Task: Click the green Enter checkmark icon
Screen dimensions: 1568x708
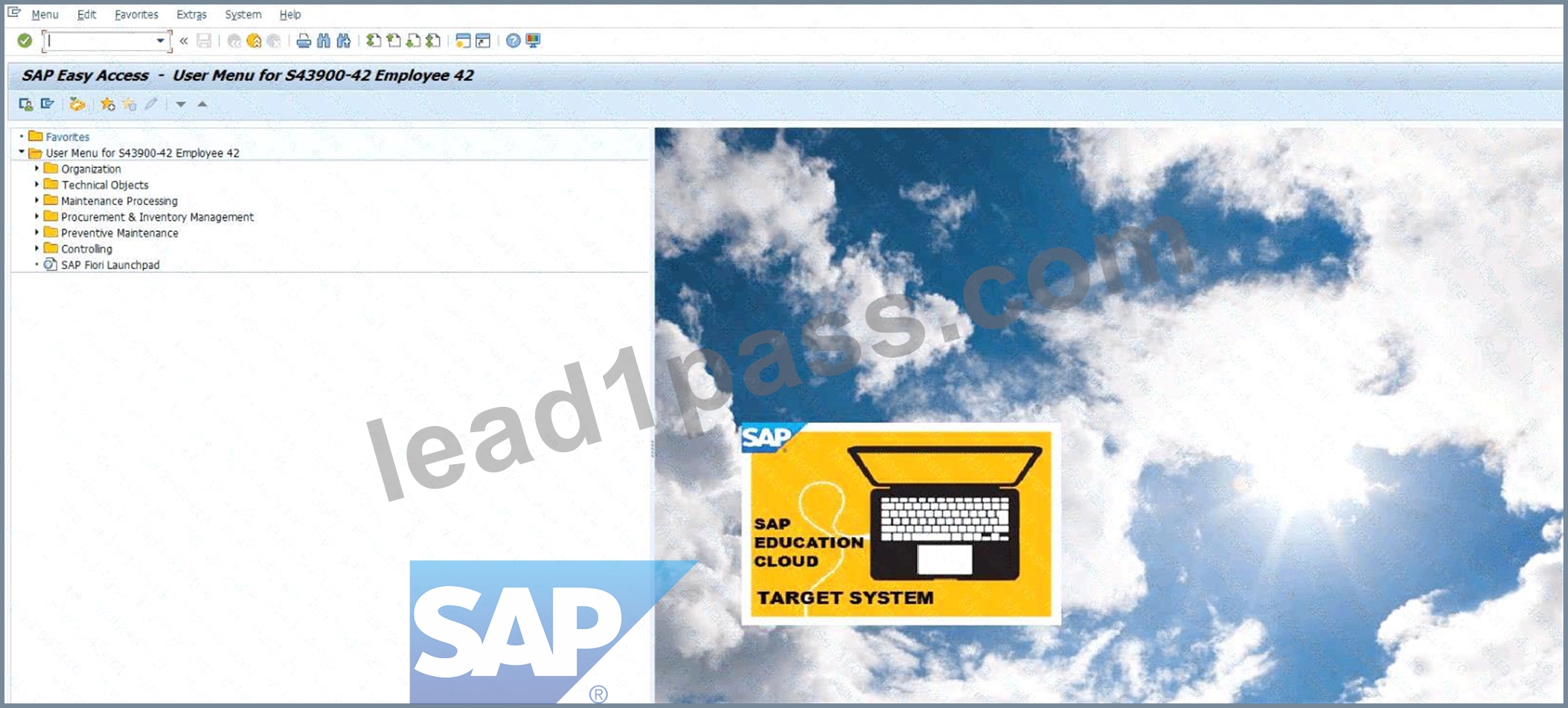Action: coord(25,41)
